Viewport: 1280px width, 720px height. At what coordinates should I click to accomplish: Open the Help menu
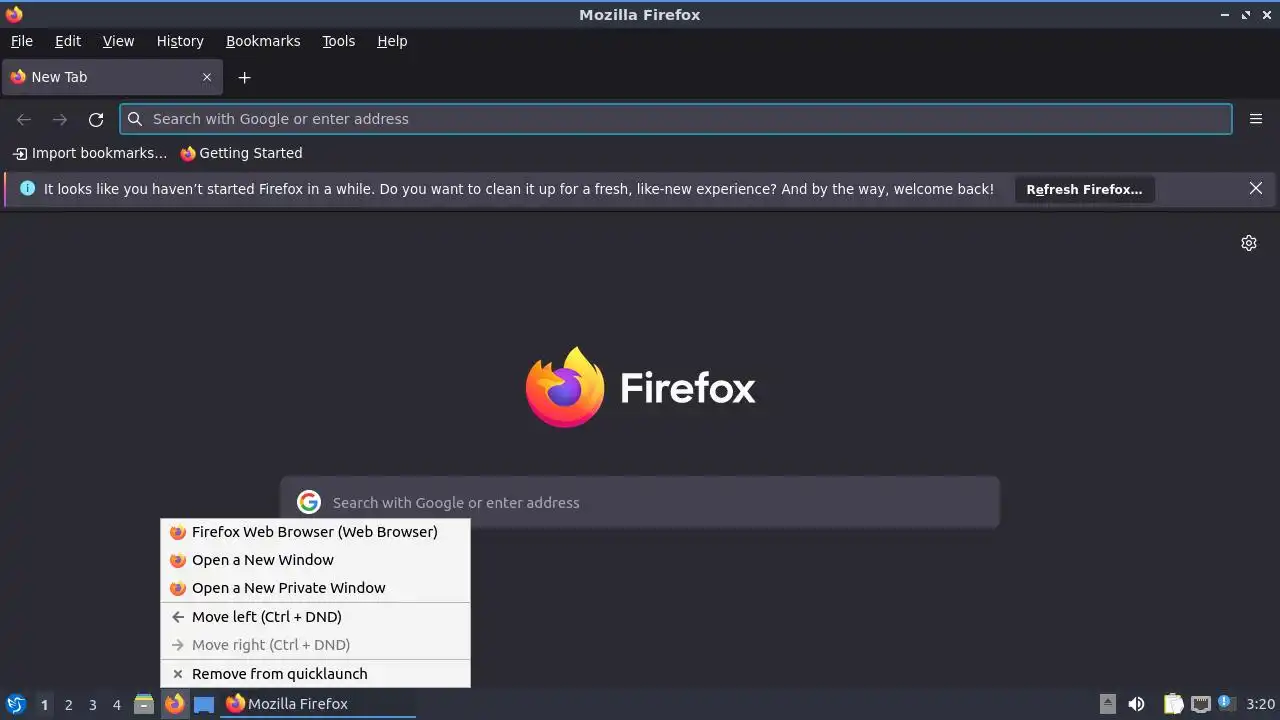coord(392,41)
